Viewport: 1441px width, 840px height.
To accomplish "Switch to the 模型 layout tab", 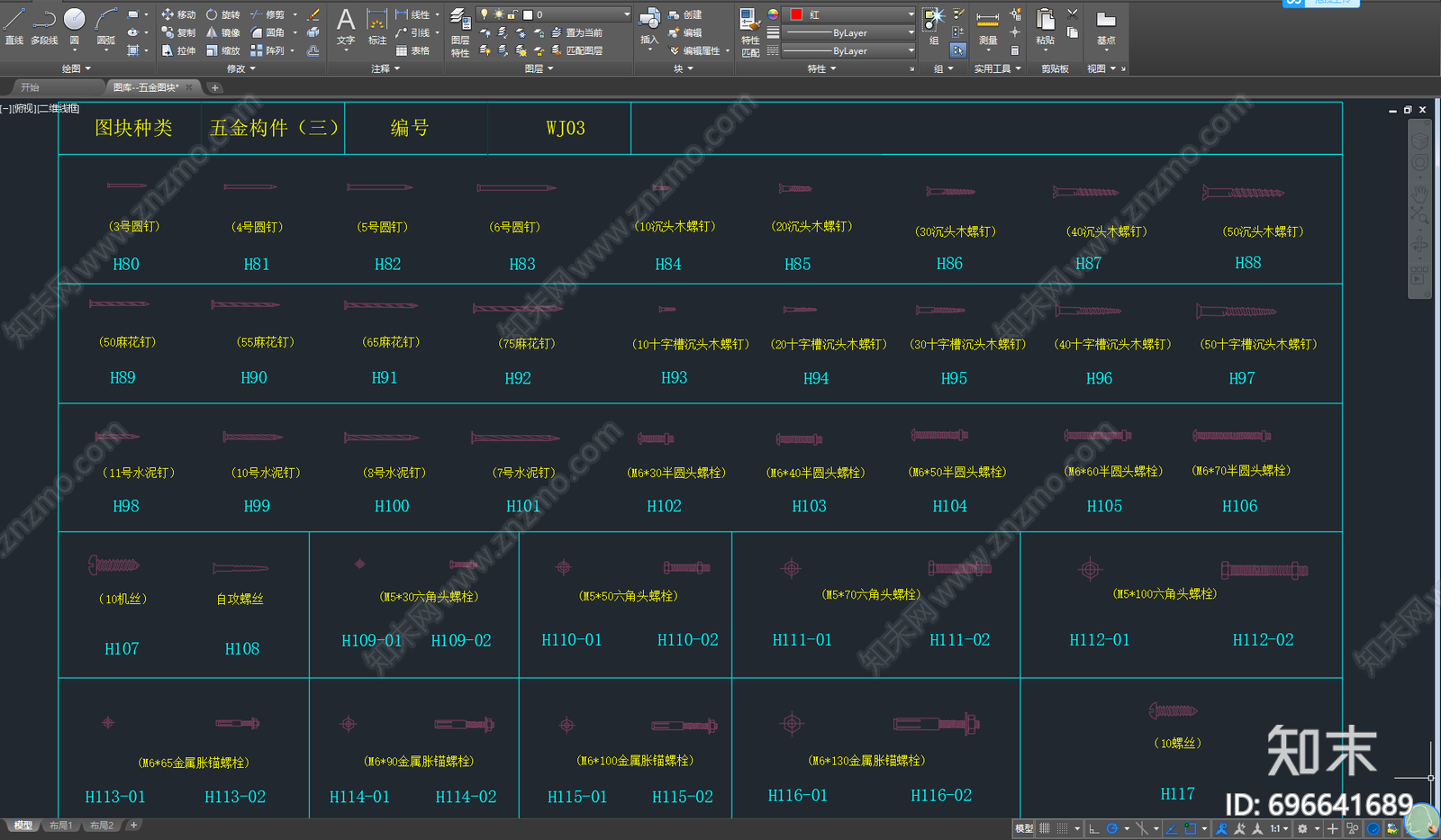I will pos(23,826).
